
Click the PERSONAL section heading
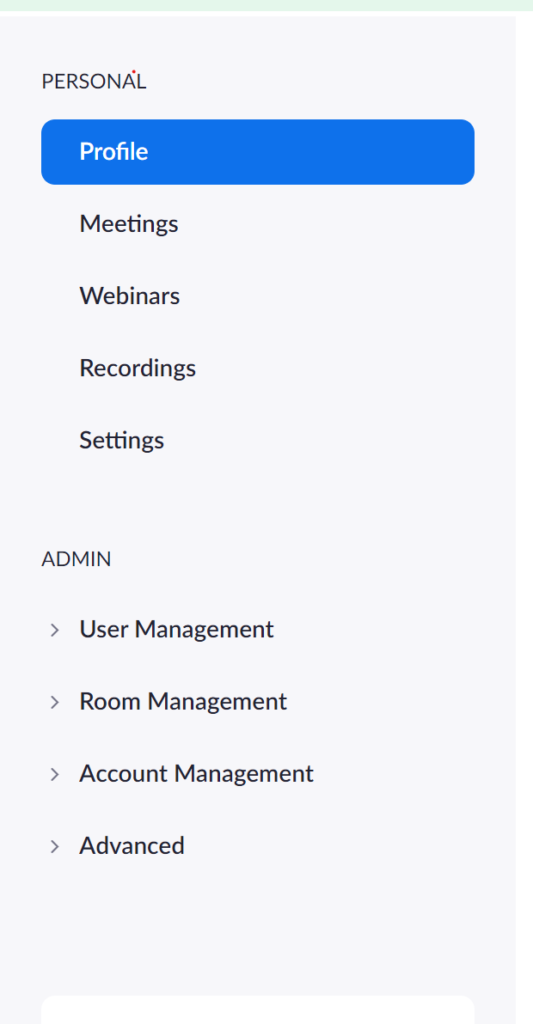point(93,82)
